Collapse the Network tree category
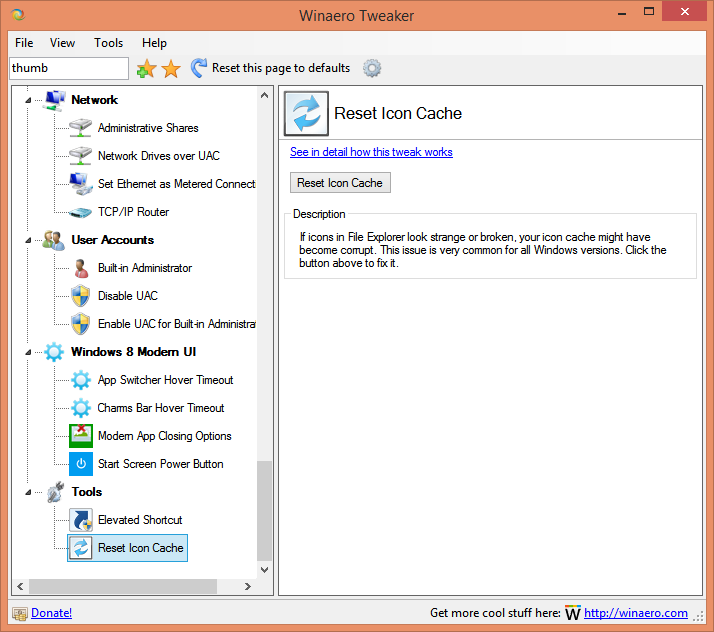The width and height of the screenshot is (714, 632). [28, 100]
